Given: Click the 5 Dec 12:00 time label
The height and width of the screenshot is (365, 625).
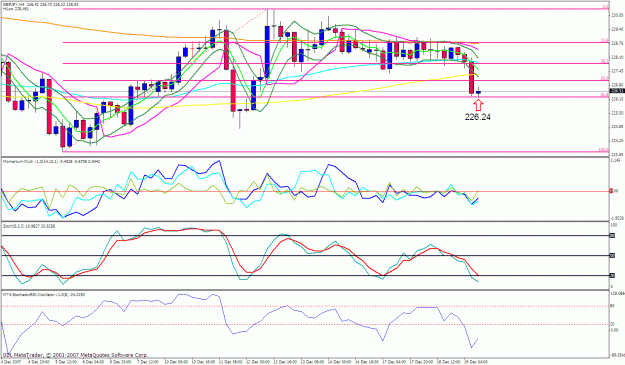Looking at the screenshot, I should pos(66,362).
